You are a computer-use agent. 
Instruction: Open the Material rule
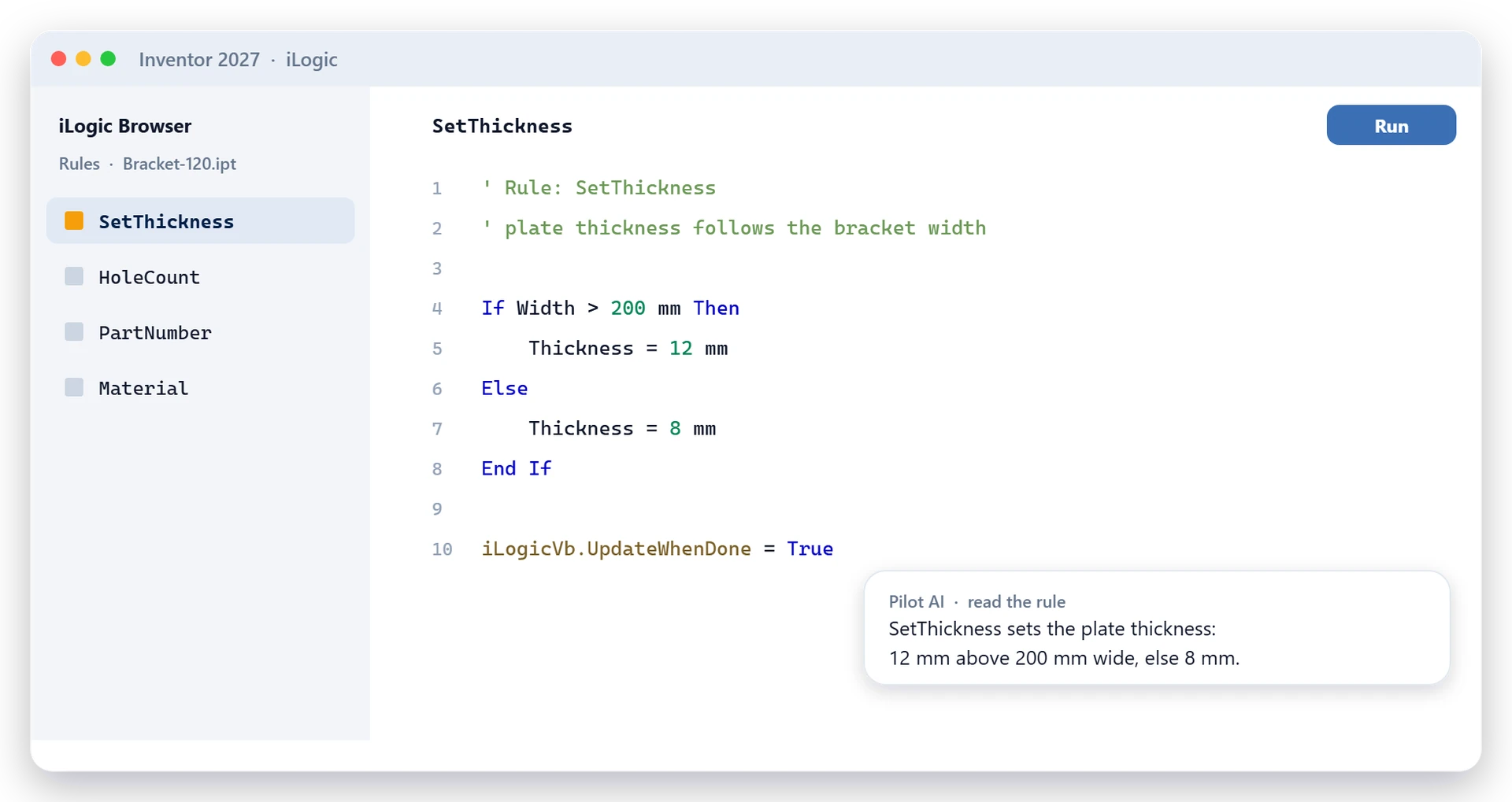[200, 387]
